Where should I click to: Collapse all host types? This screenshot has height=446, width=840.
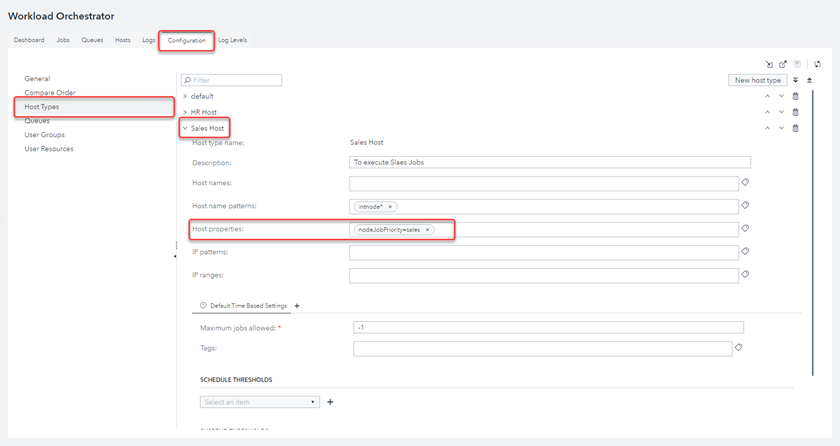tap(808, 80)
